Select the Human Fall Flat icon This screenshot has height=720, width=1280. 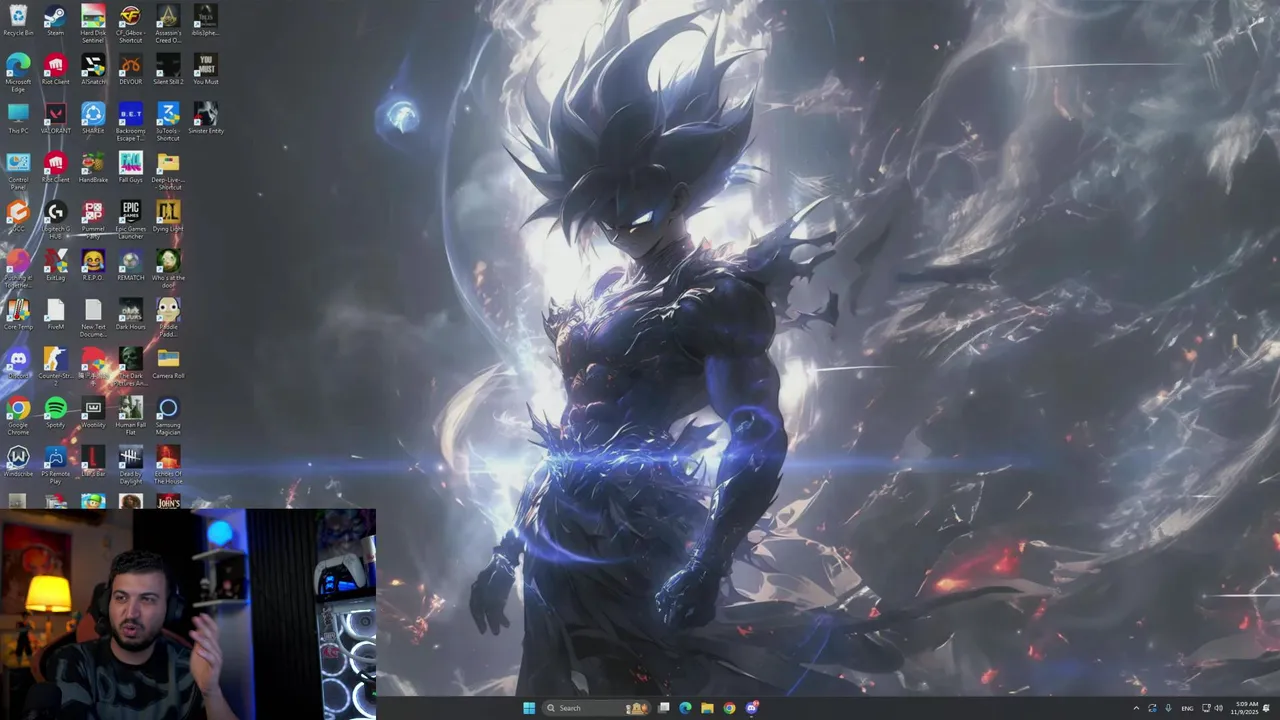click(x=130, y=416)
